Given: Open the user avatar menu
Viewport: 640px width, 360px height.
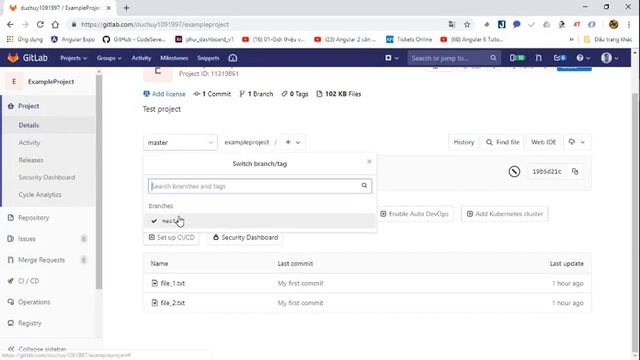Looking at the screenshot, I should click(x=610, y=58).
